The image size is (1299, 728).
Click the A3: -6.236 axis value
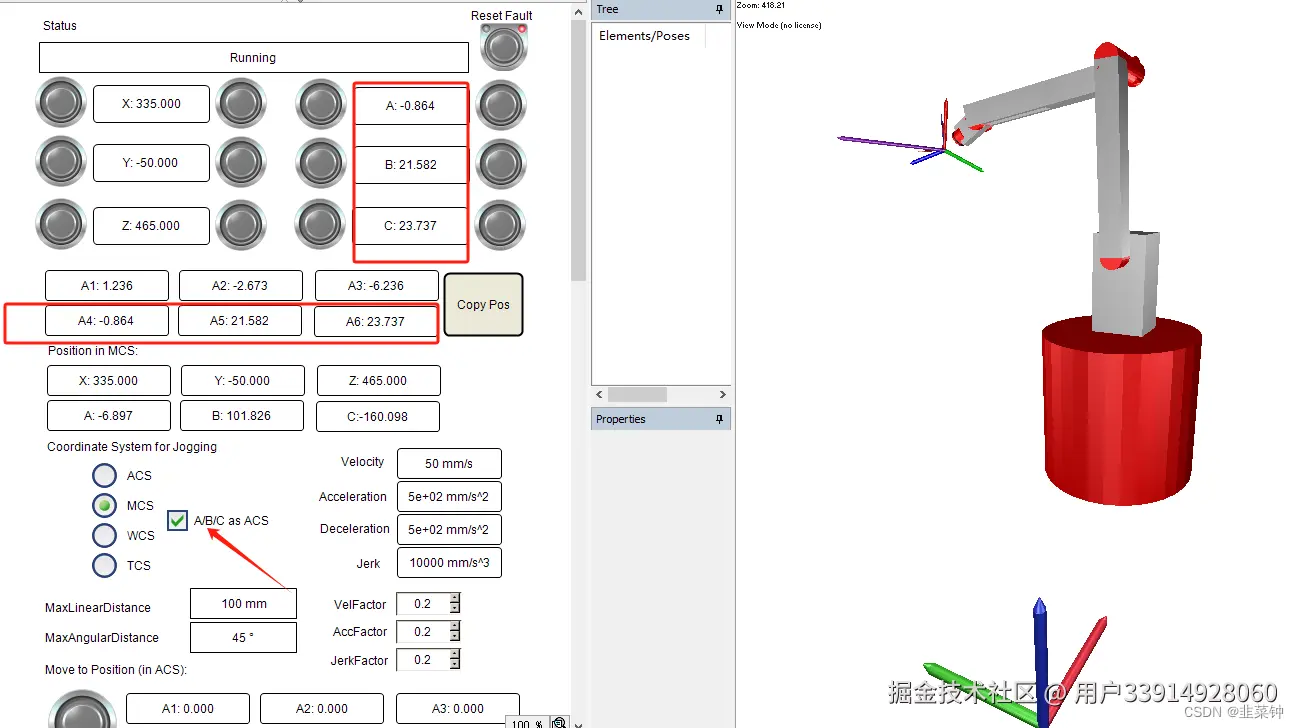(x=377, y=285)
